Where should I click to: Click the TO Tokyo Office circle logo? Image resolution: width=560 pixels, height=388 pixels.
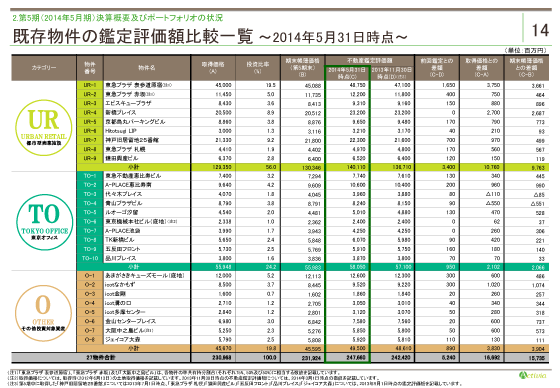click(44, 222)
